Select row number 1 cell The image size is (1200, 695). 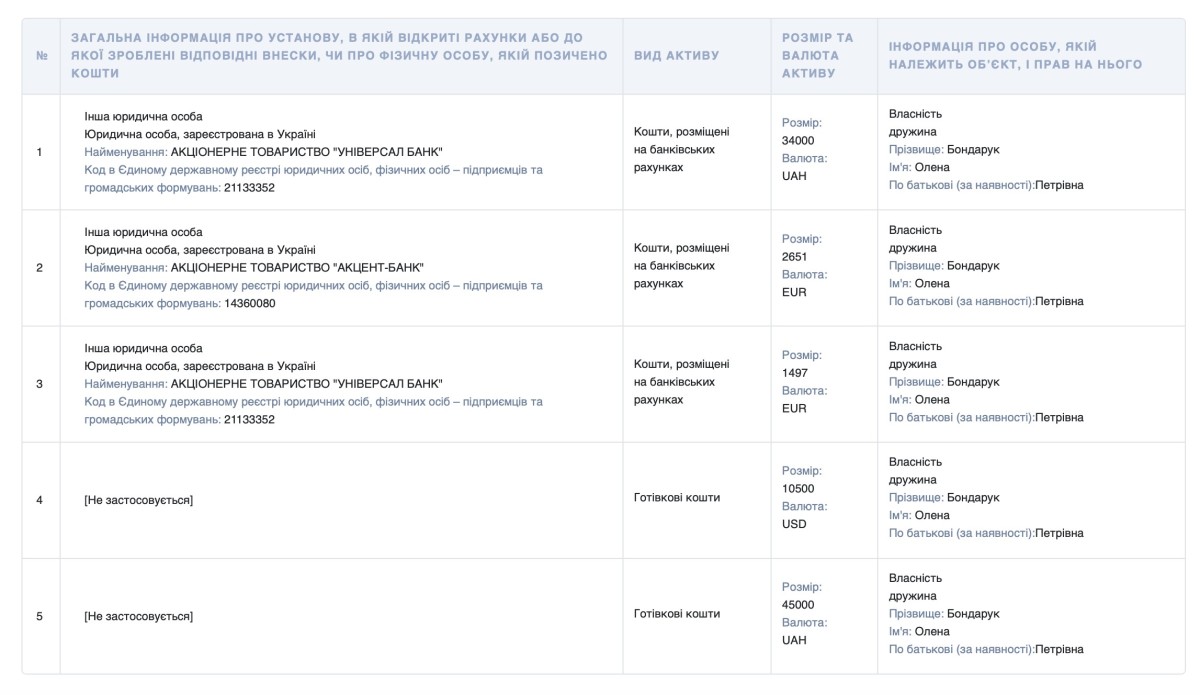(40, 152)
